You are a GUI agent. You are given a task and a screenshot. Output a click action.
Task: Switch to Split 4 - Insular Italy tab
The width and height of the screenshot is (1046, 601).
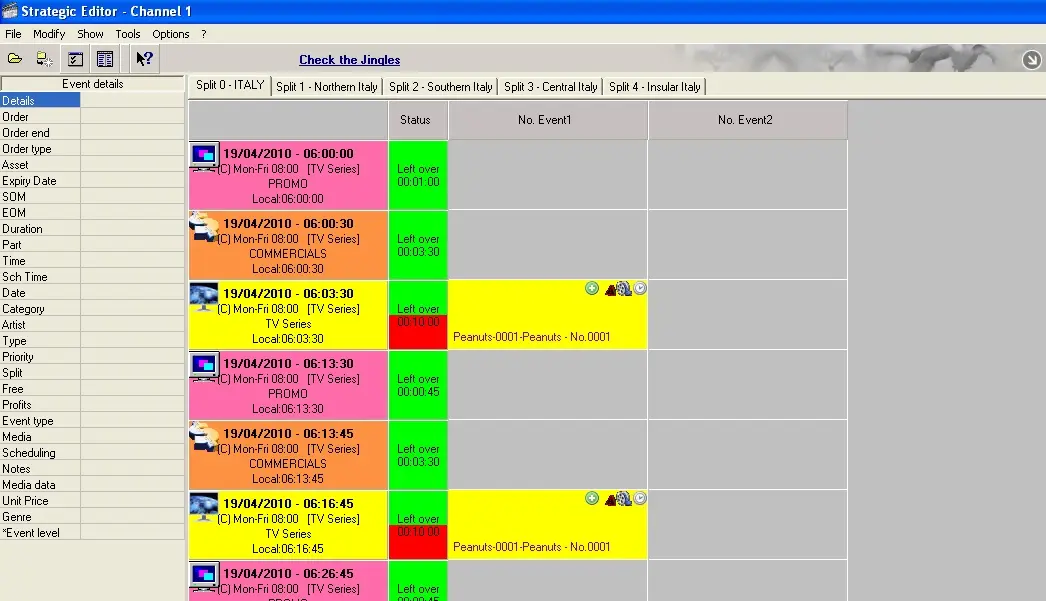(x=655, y=87)
